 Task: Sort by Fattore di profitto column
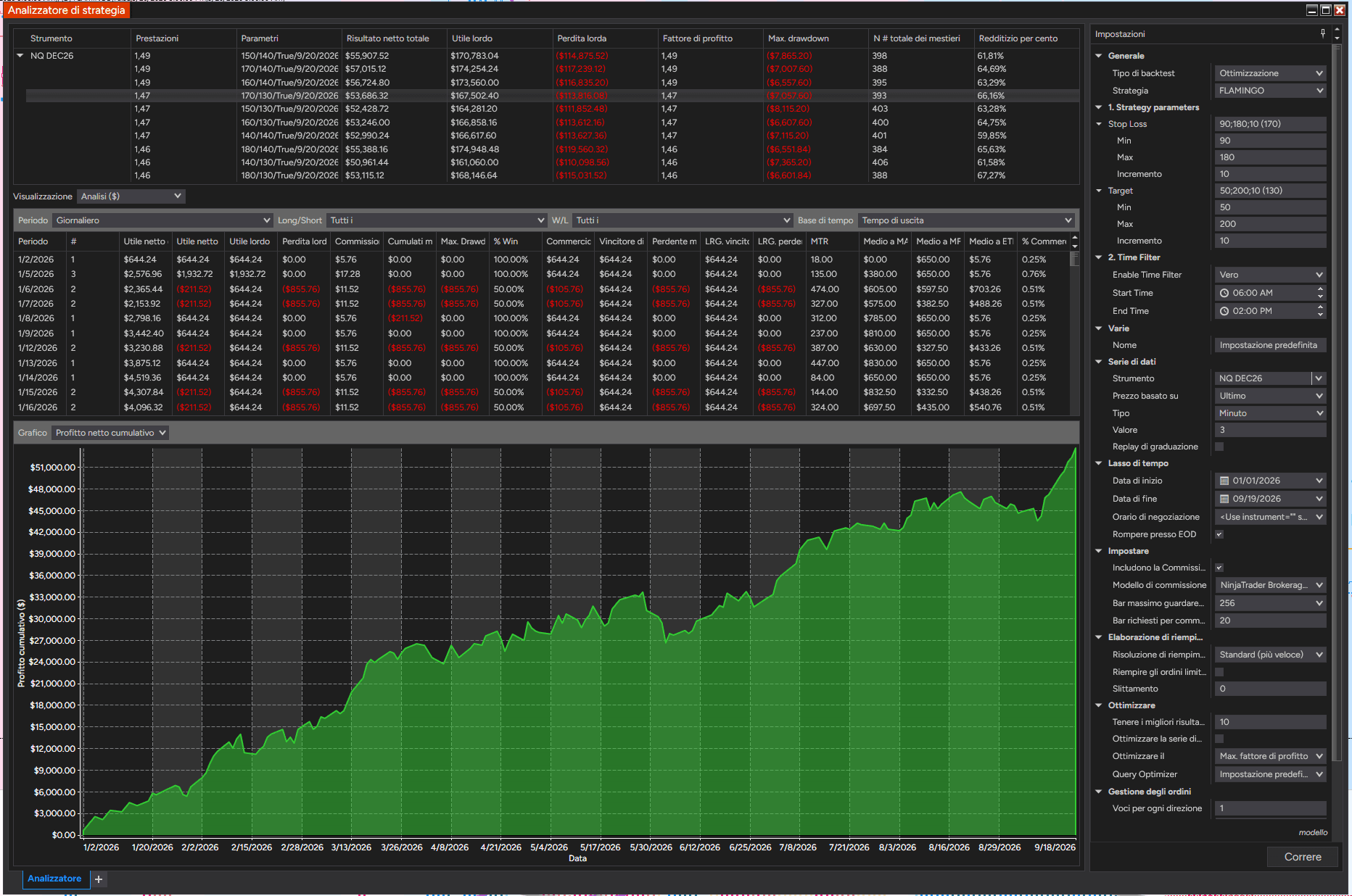tap(709, 38)
